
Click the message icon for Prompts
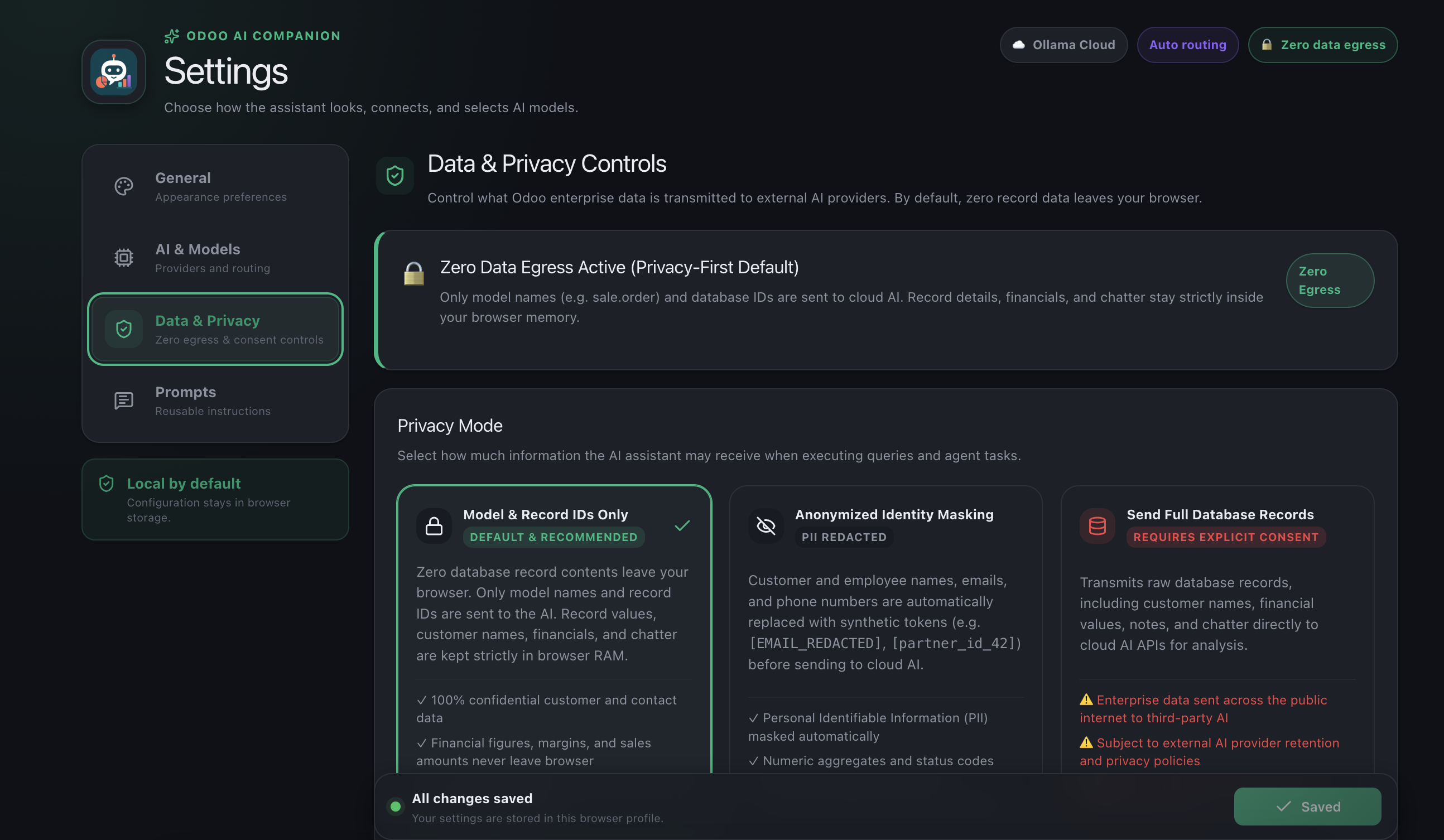tap(124, 400)
